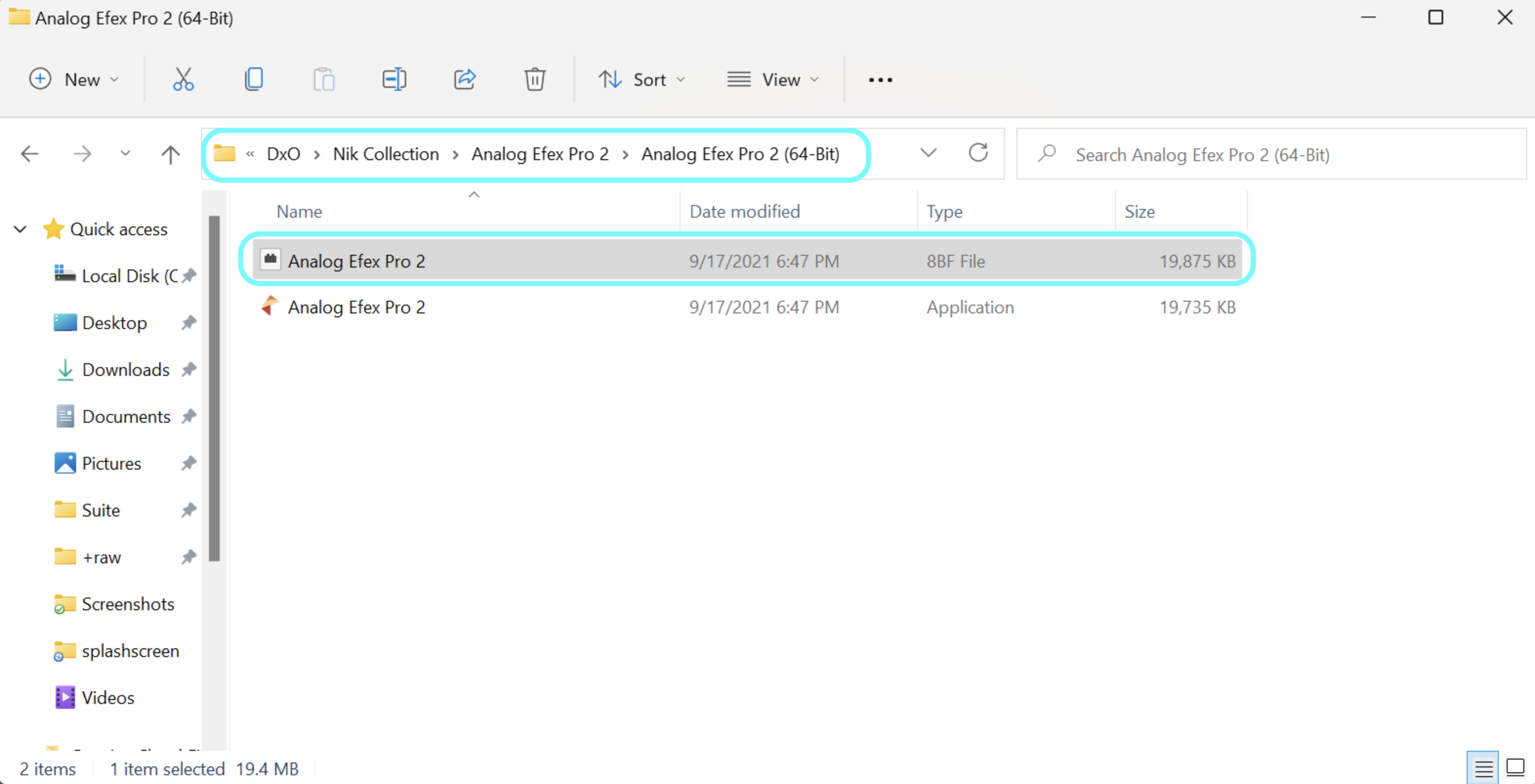This screenshot has height=784, width=1535.
Task: Go up one folder level arrow
Action: coord(170,154)
